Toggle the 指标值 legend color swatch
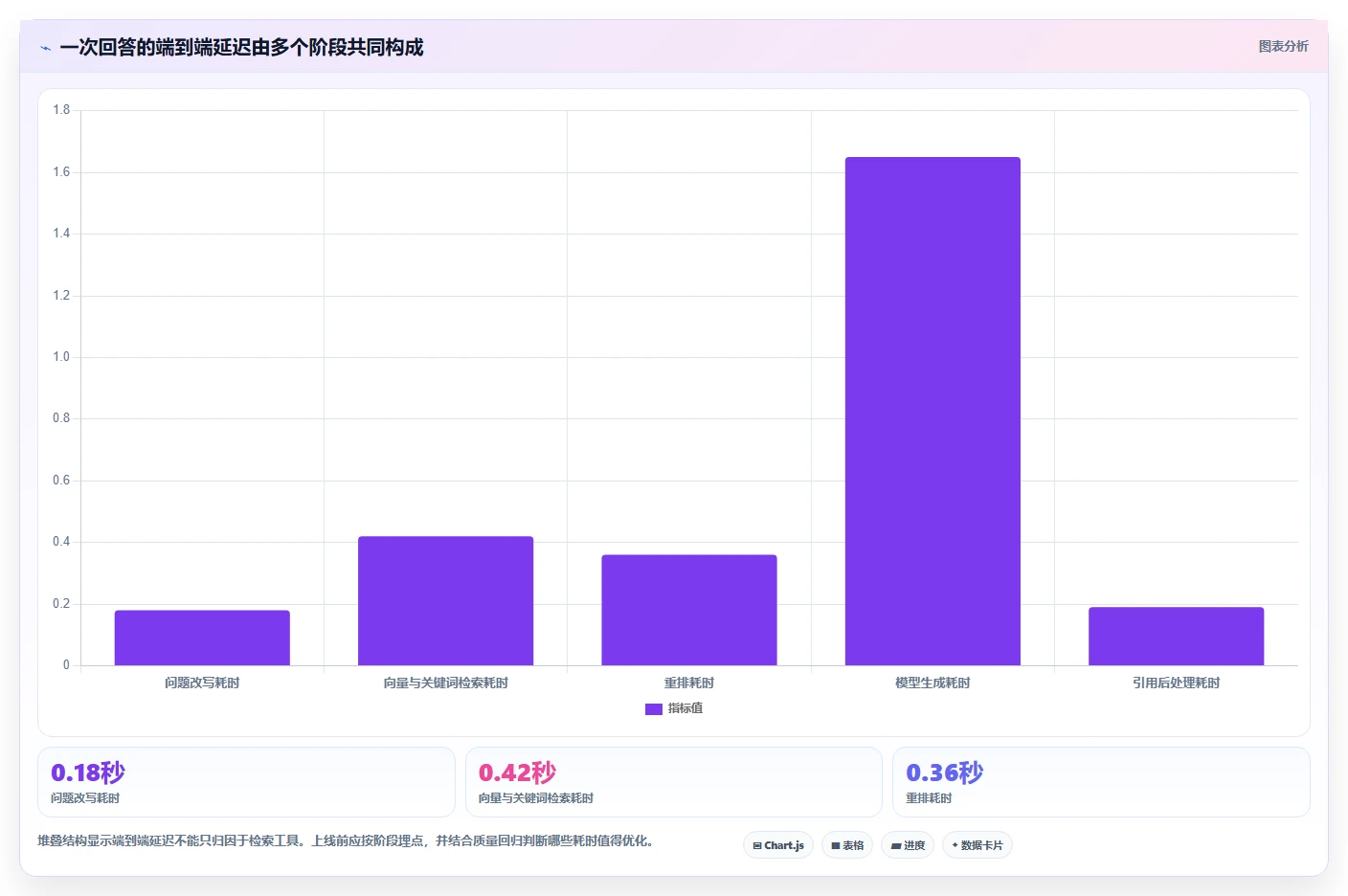Viewport: 1348px width, 896px height. click(x=653, y=709)
